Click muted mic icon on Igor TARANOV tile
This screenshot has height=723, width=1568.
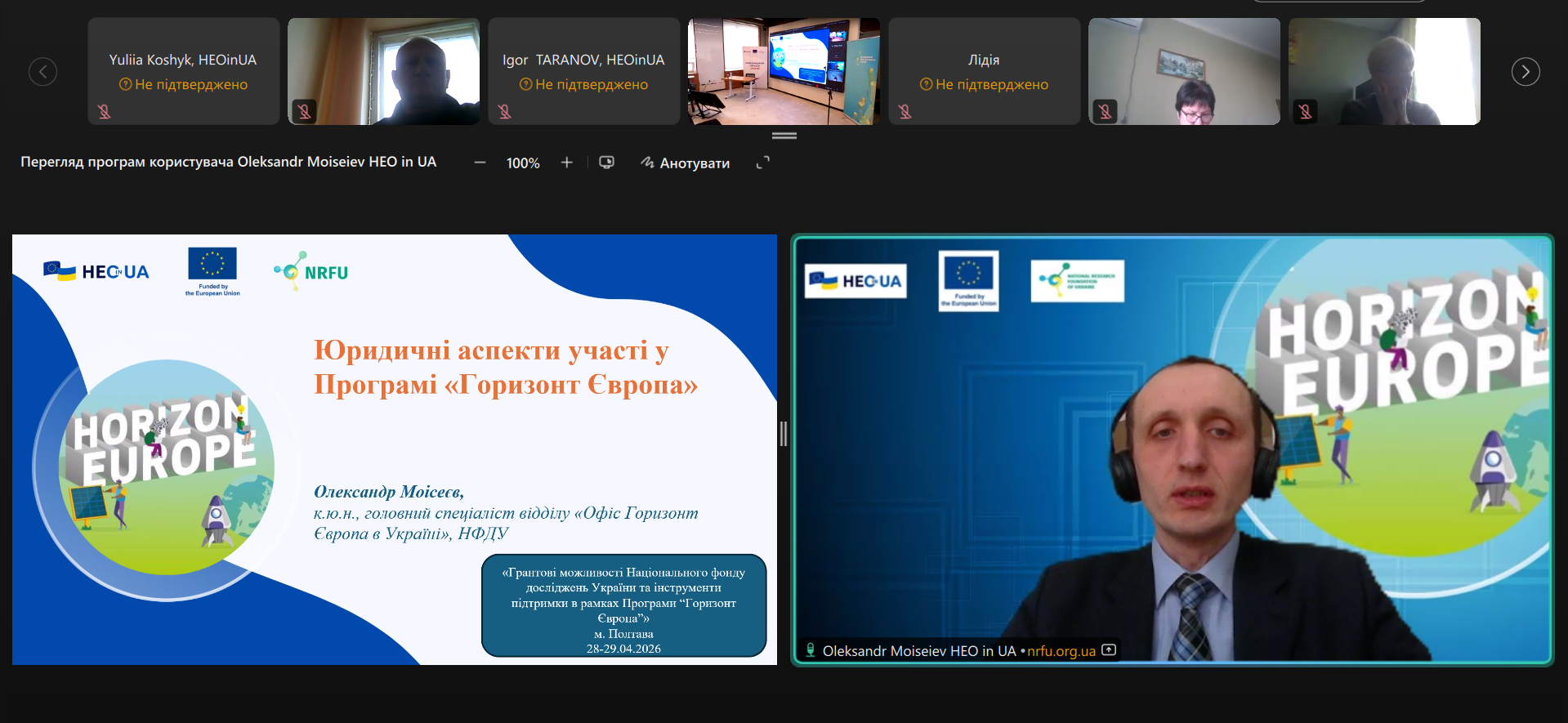(505, 111)
